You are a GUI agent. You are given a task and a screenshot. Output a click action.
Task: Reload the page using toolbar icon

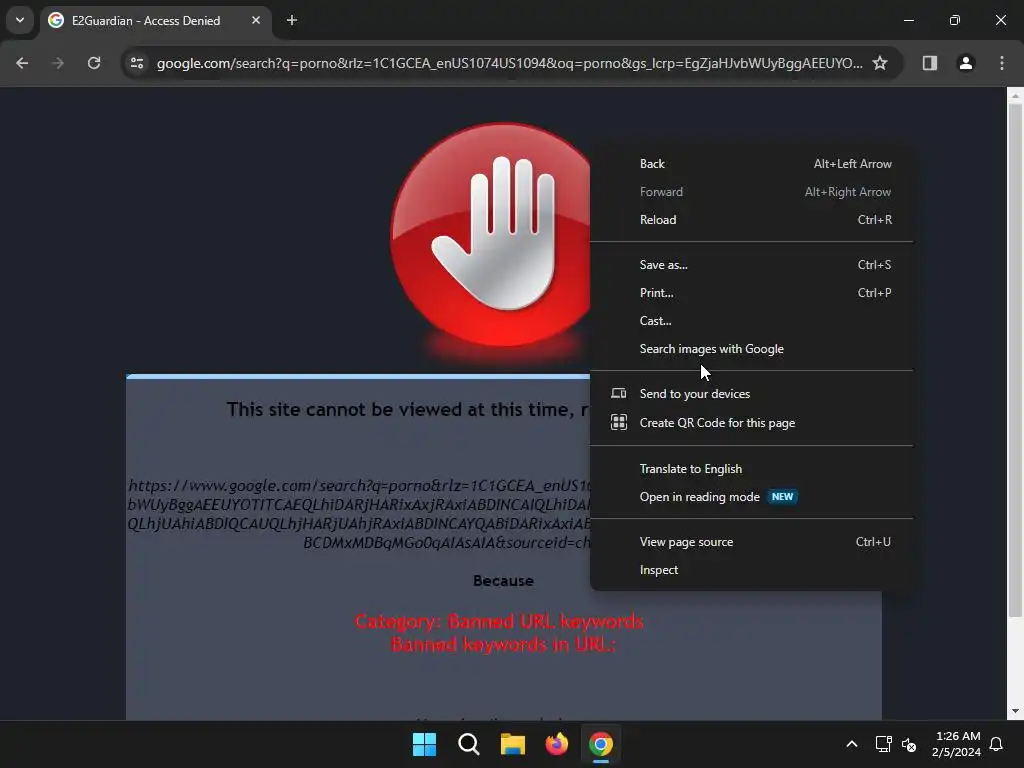click(94, 63)
